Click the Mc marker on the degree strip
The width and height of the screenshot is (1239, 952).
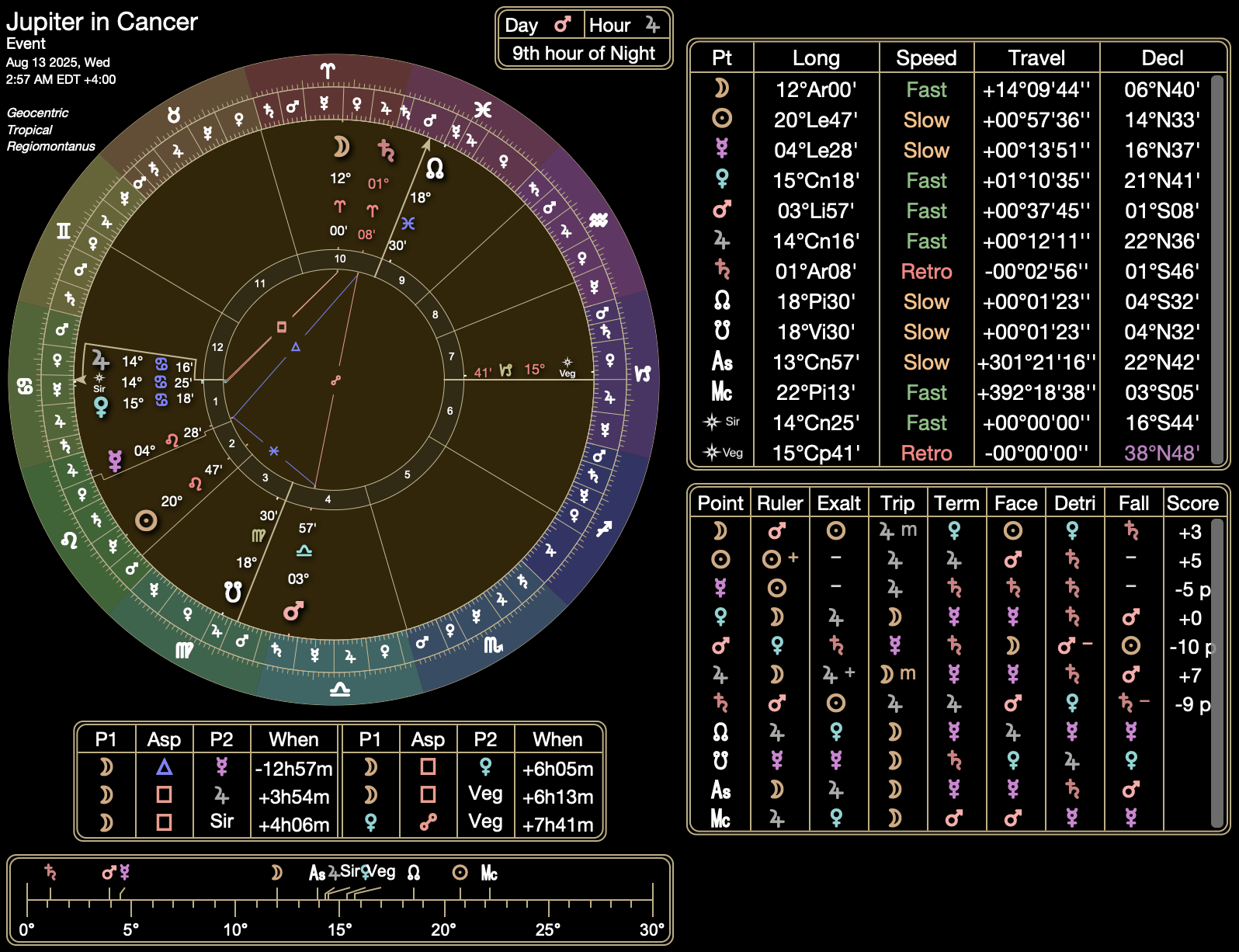point(489,873)
